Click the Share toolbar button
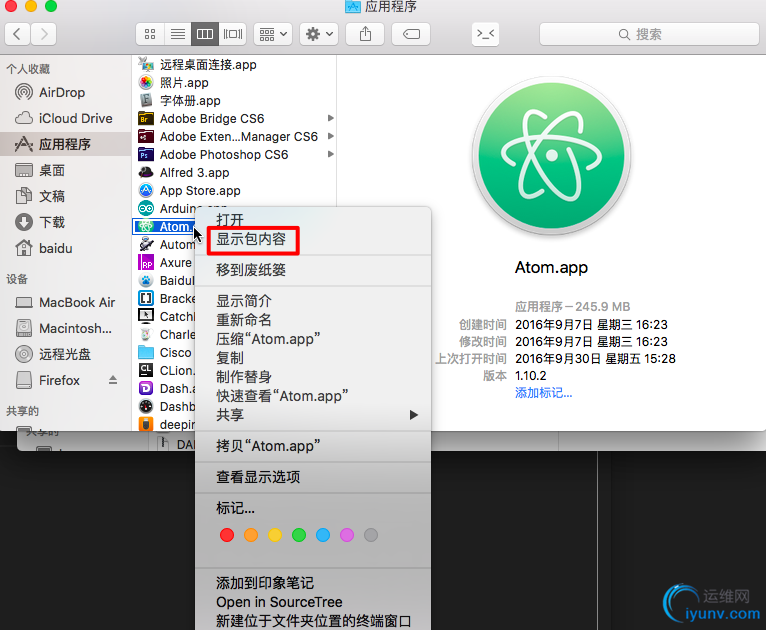766x630 pixels. point(365,34)
